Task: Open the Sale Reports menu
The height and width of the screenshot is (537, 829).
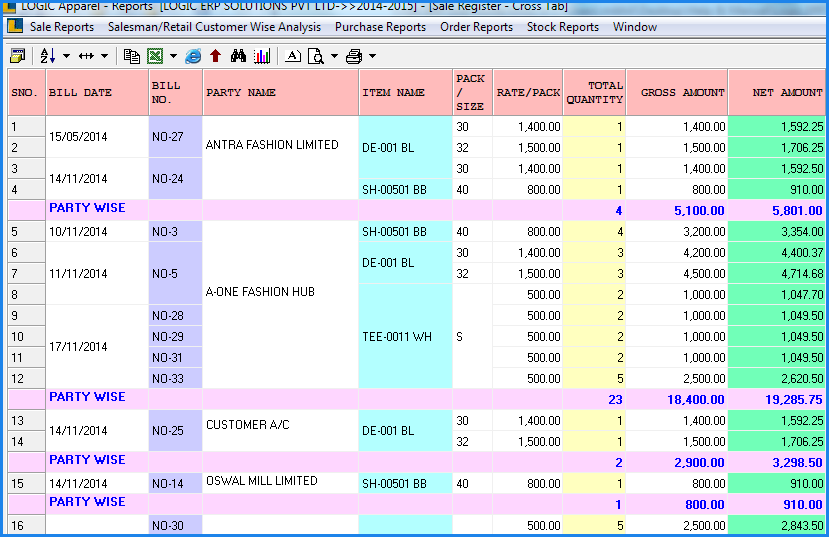Action: (x=62, y=26)
